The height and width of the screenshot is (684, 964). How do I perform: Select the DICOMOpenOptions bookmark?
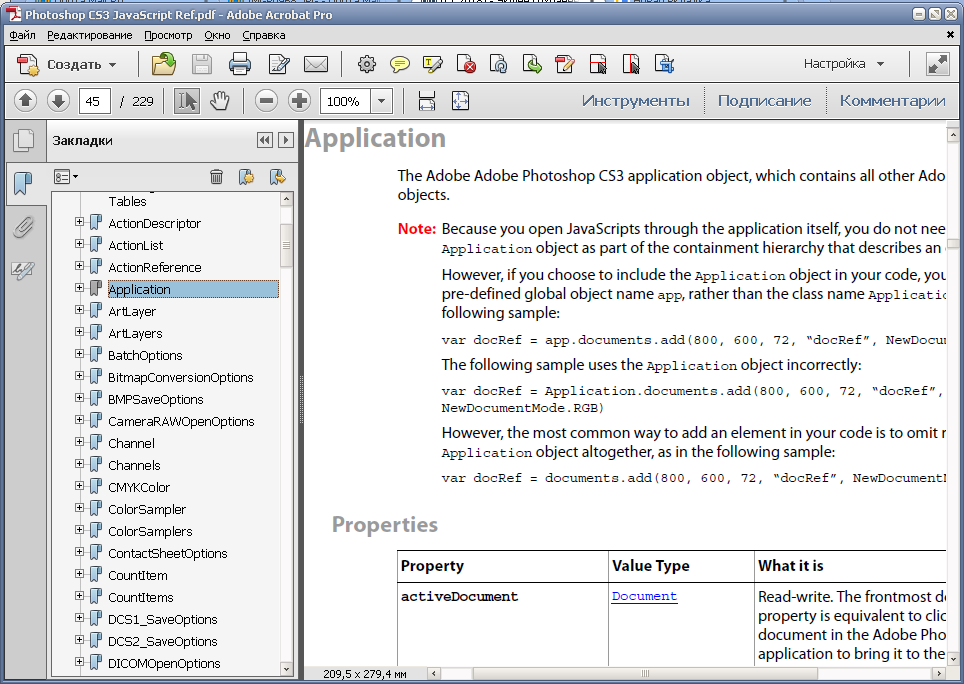pos(164,664)
